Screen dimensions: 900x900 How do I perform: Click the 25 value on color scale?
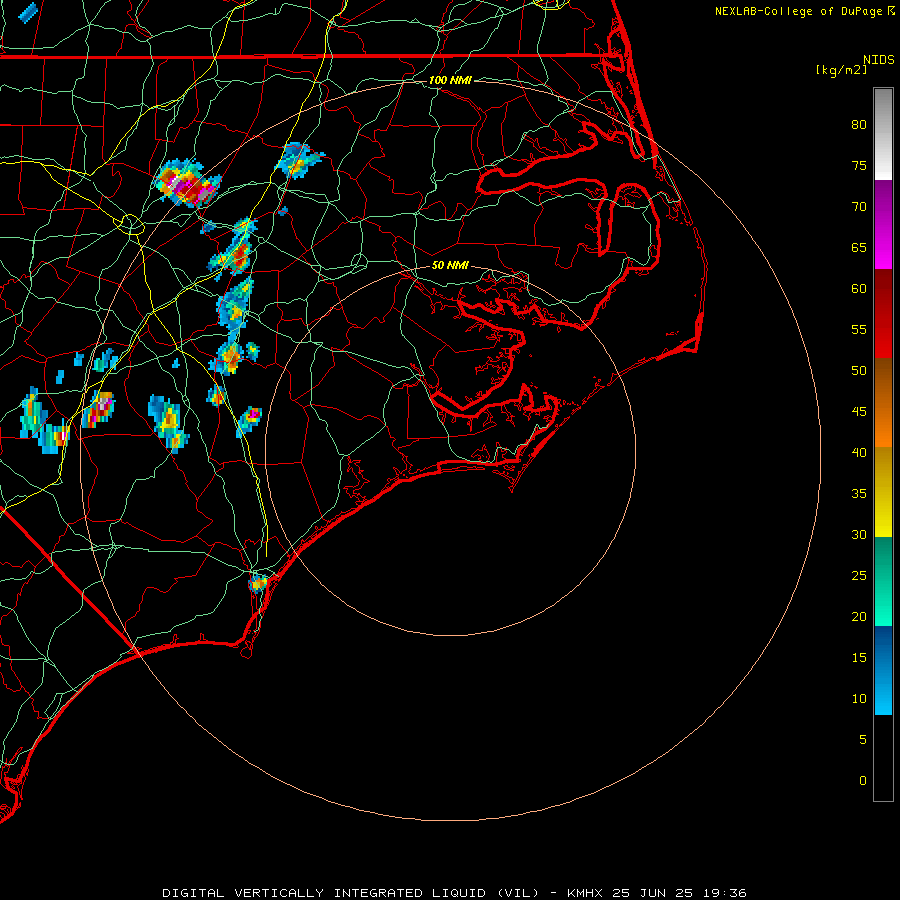tap(859, 576)
